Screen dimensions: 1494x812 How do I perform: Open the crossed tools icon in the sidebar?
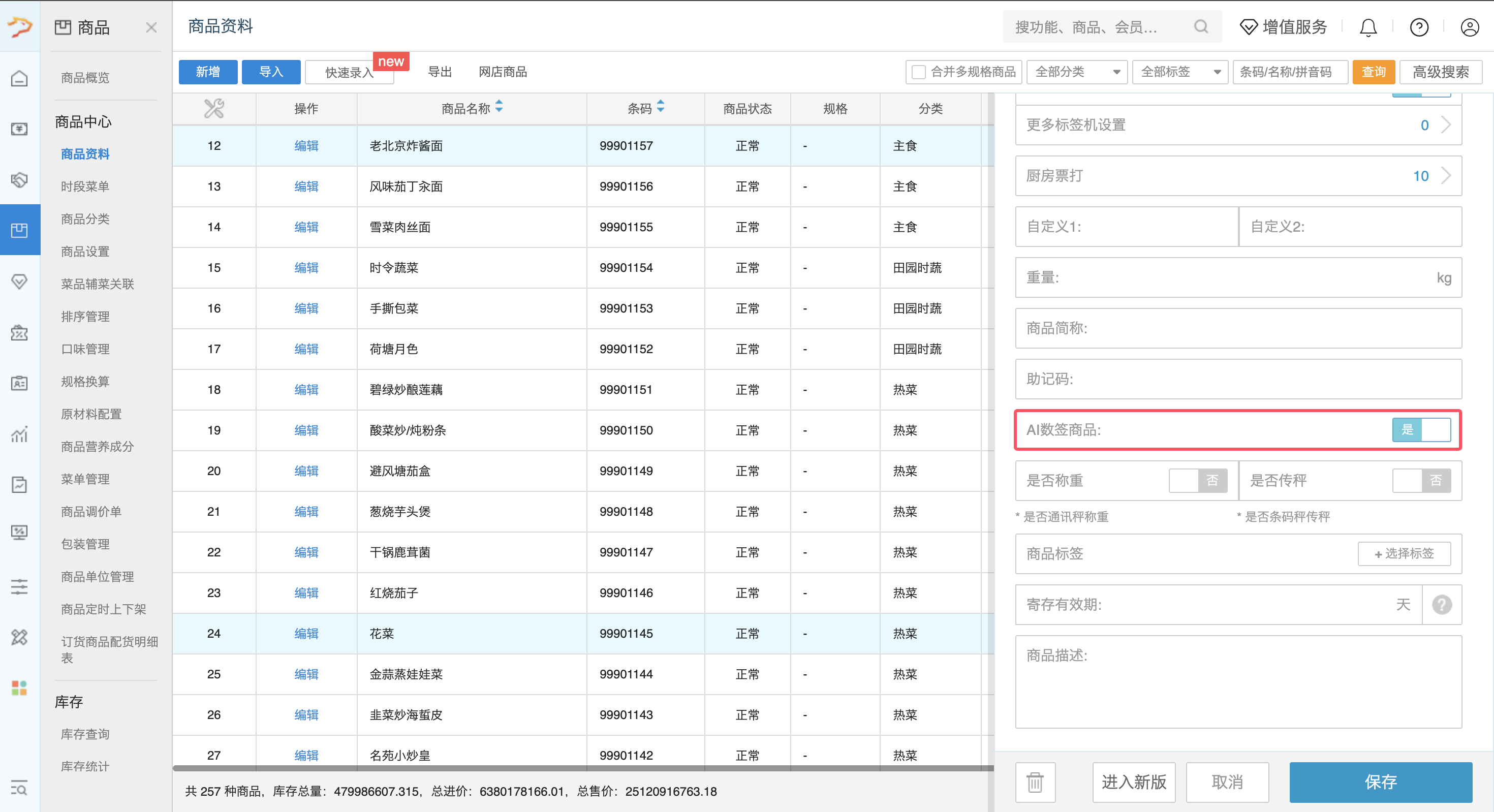(x=20, y=637)
